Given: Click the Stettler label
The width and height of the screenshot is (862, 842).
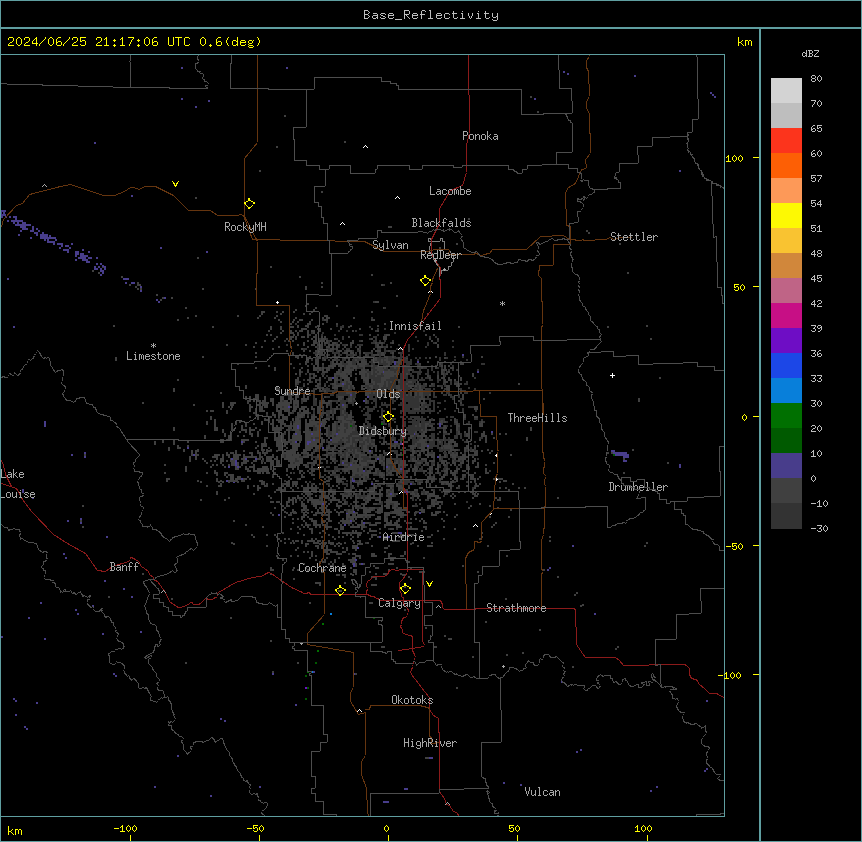Looking at the screenshot, I should tap(634, 237).
